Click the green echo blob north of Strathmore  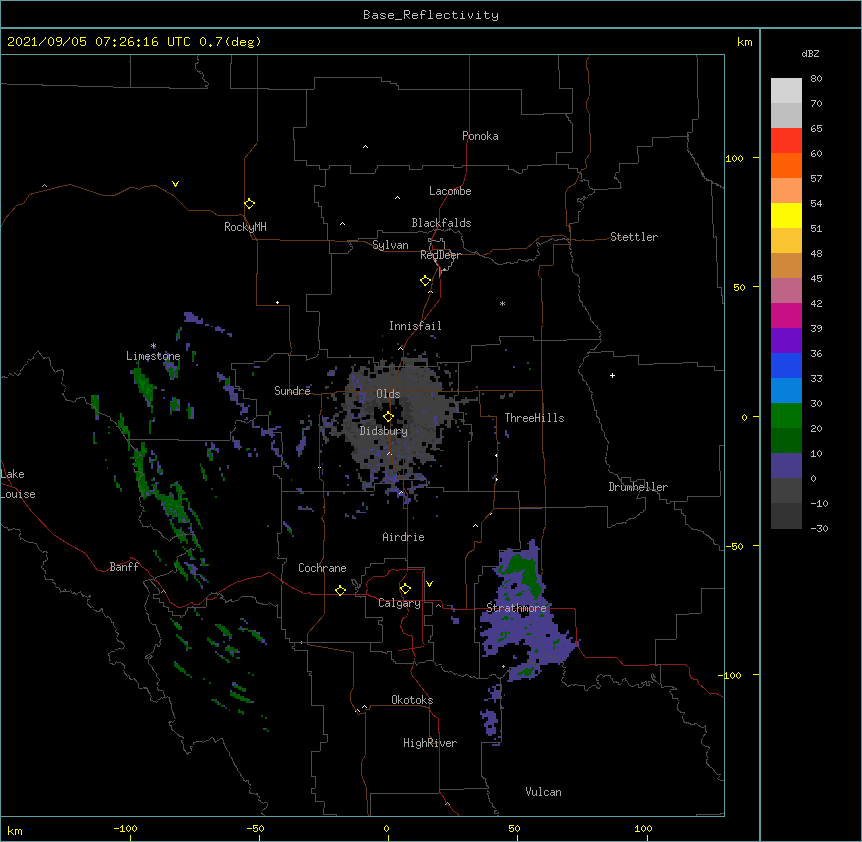tap(524, 572)
